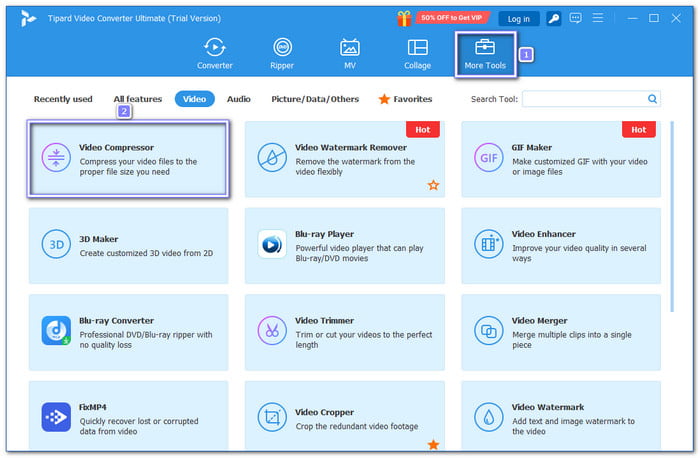Screen dimensions: 700x458
Task: Click the search magnifier icon
Action: (x=652, y=99)
